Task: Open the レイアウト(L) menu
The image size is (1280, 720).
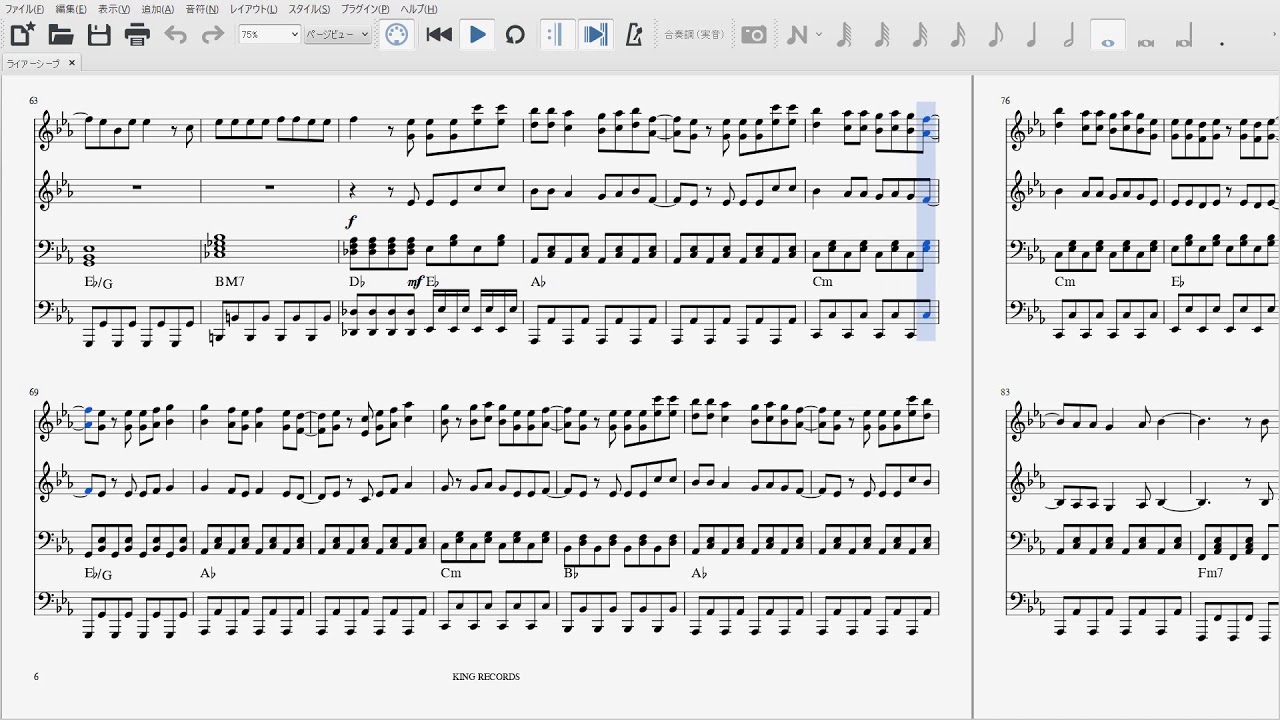Action: 254,9
